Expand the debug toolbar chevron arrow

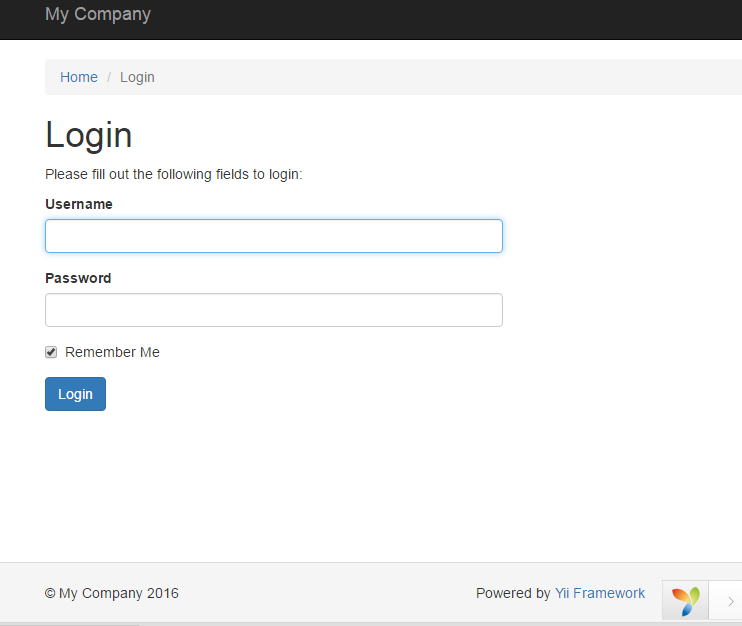(730, 601)
